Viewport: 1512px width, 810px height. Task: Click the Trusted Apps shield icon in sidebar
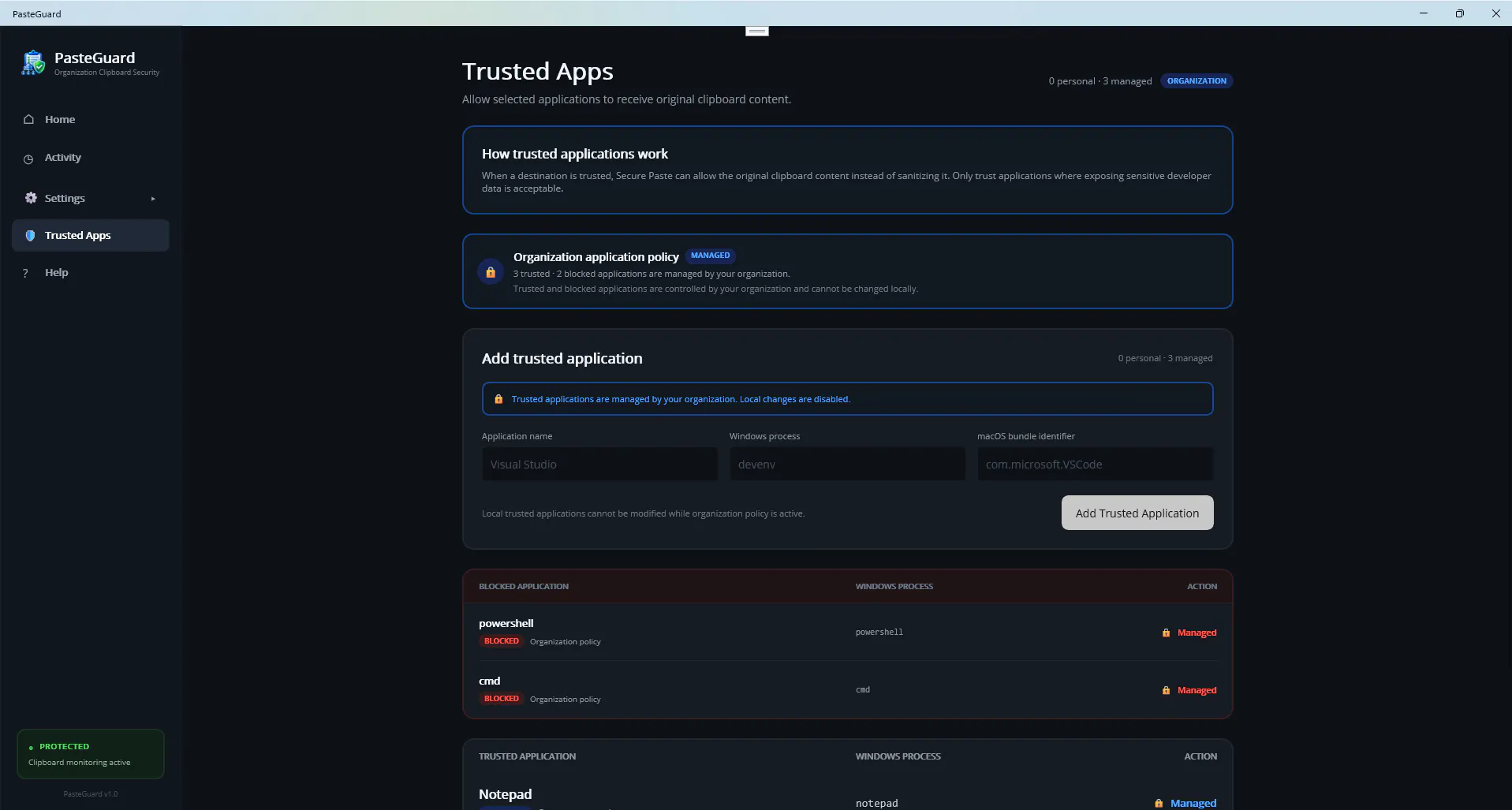click(x=30, y=235)
